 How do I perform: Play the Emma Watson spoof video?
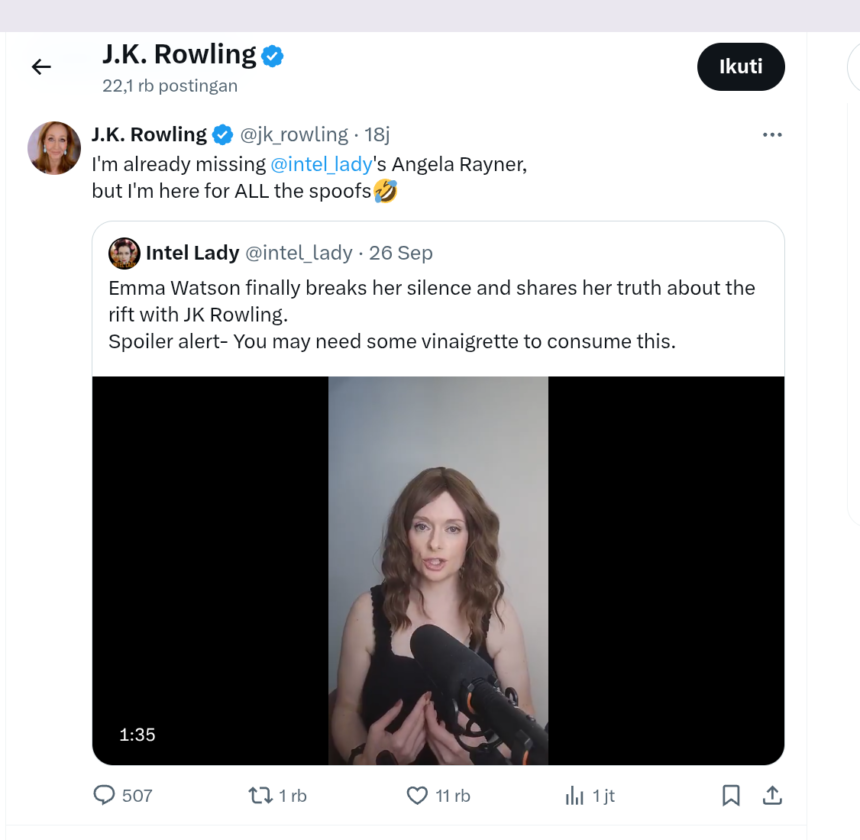pyautogui.click(x=437, y=565)
